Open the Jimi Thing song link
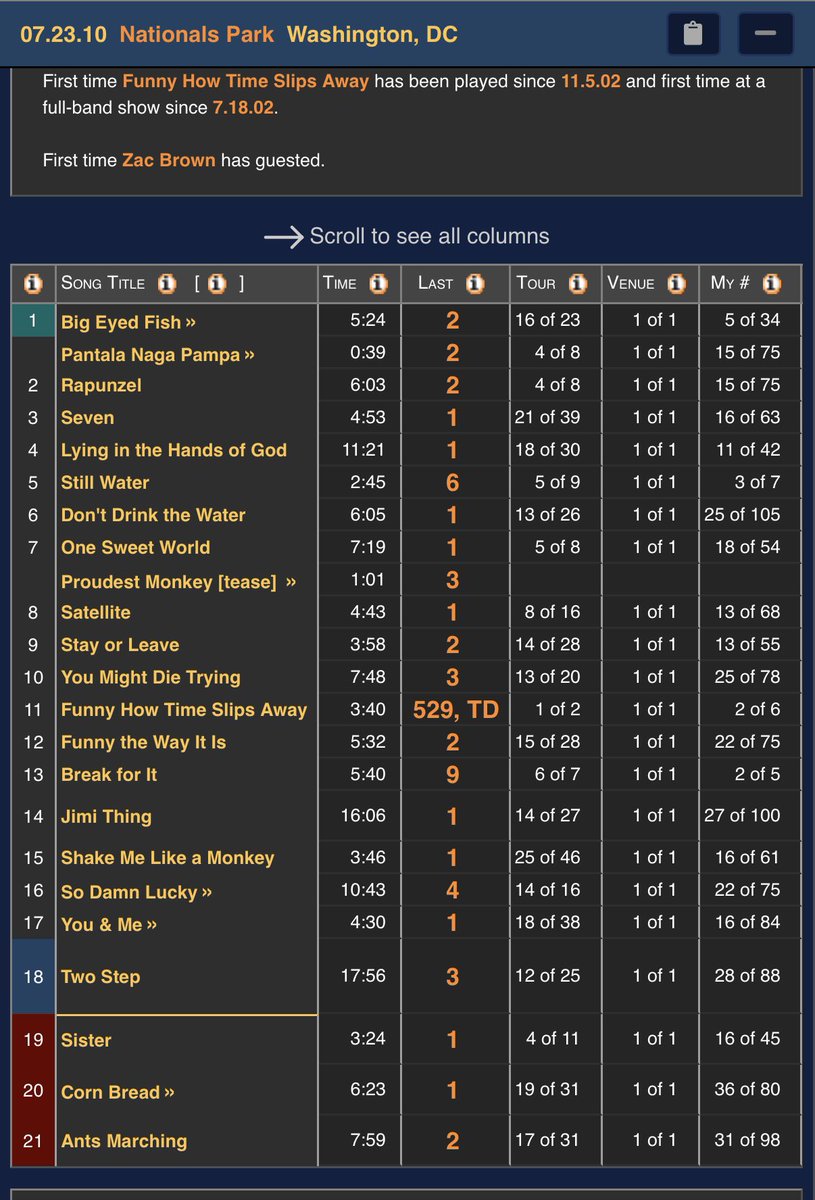This screenshot has height=1200, width=815. pos(106,816)
